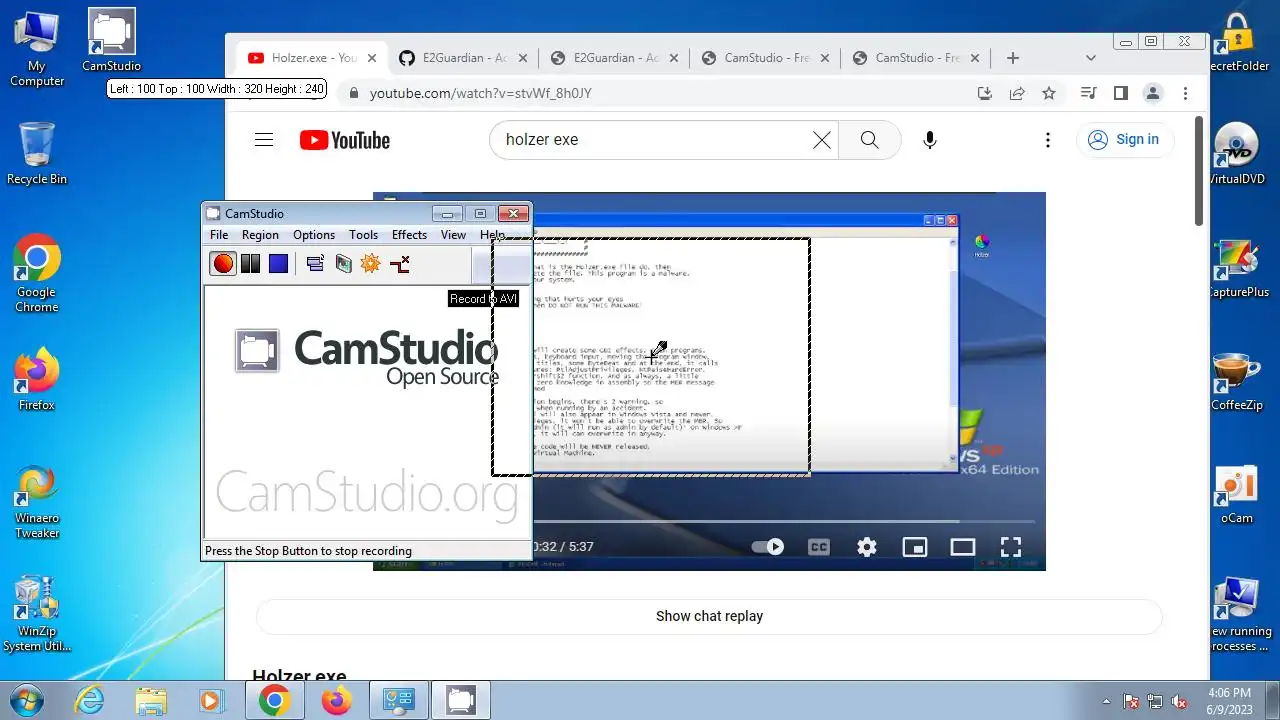Open YouTube settings three-dot menu
Image resolution: width=1280 pixels, height=720 pixels.
coord(1048,140)
